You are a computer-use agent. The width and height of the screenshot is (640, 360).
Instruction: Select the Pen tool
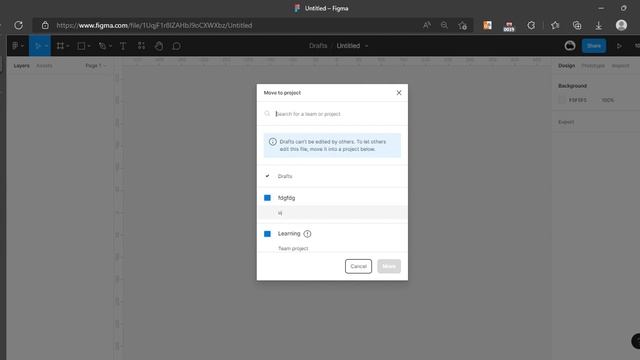tap(102, 46)
